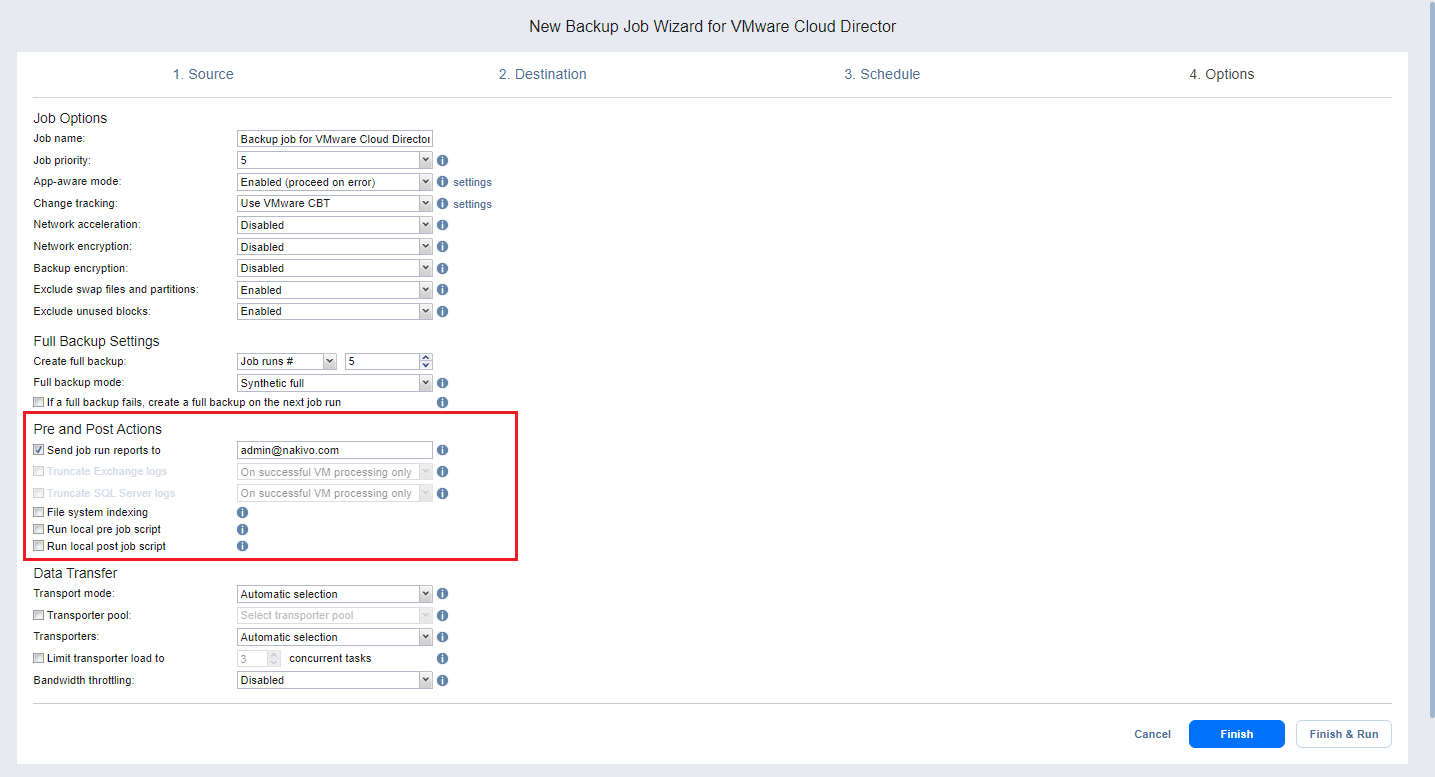Open settings link next to App-aware mode
The image size is (1435, 777).
[x=472, y=182]
